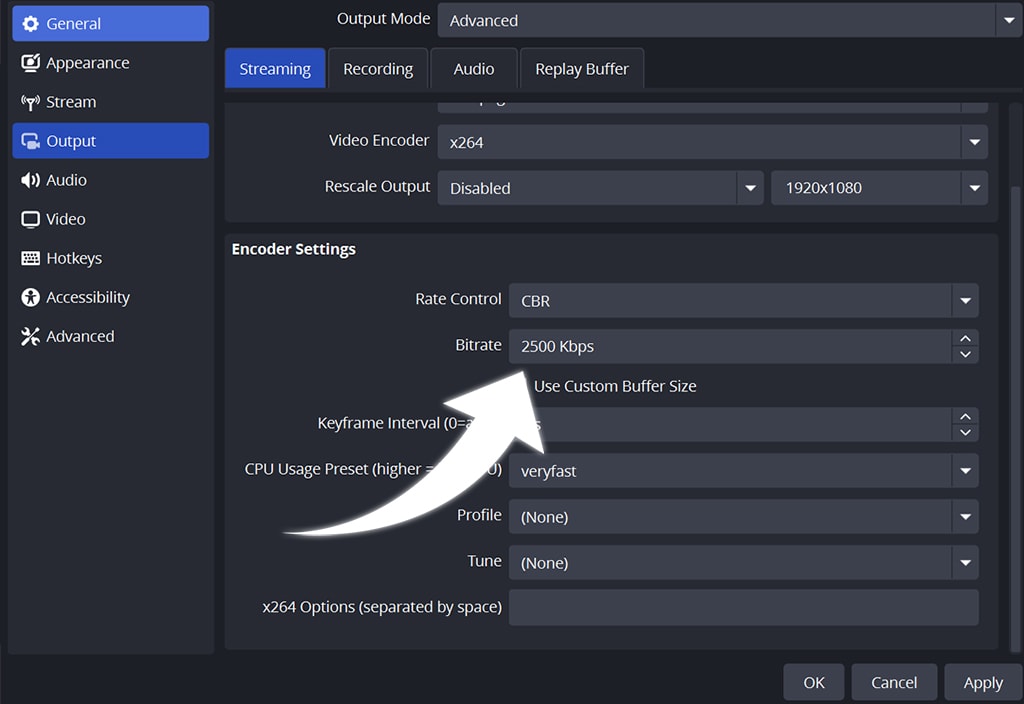Open the Output Mode dropdown
The image size is (1024, 704).
[x=1006, y=19]
